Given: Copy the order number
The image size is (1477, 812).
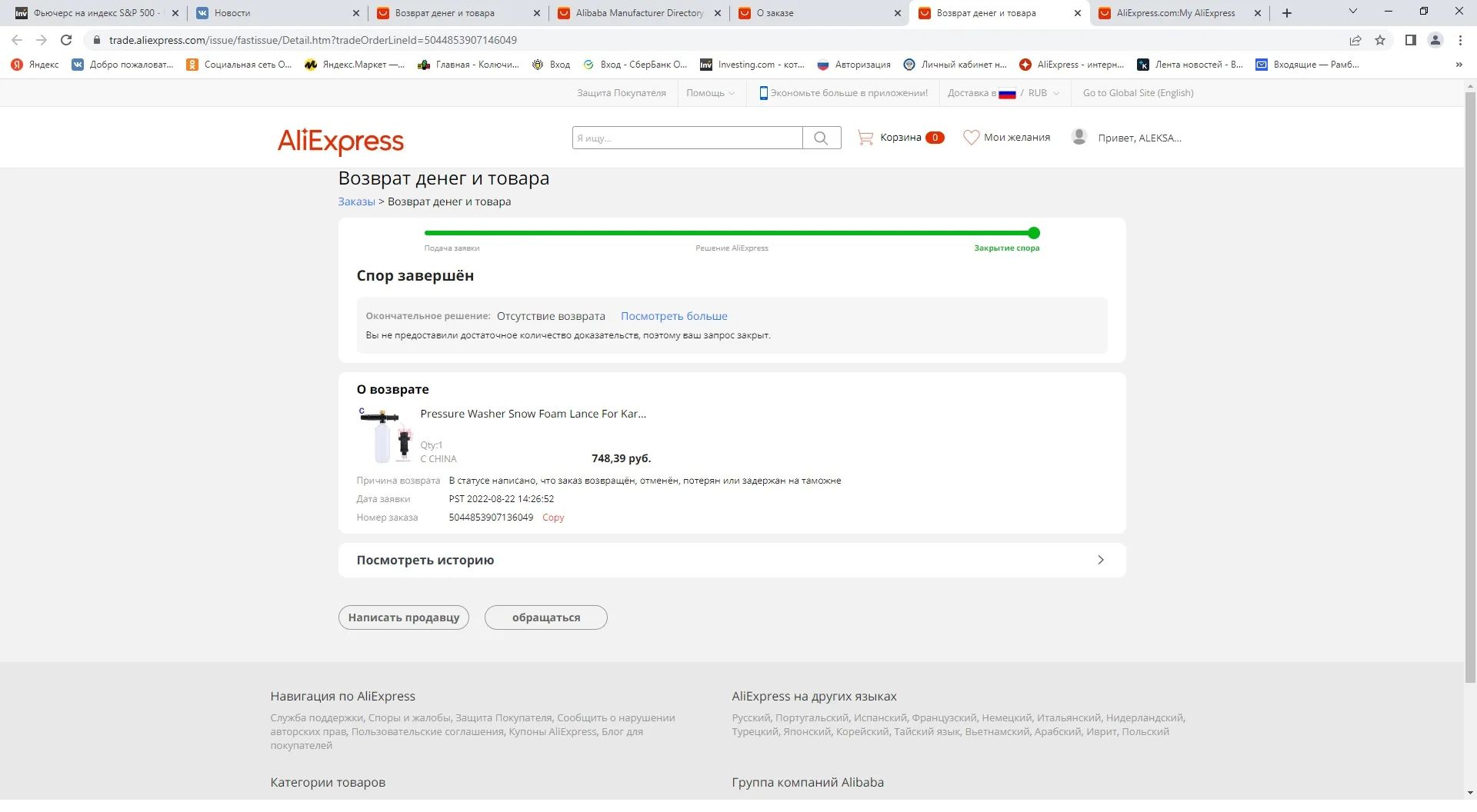Looking at the screenshot, I should (x=553, y=517).
